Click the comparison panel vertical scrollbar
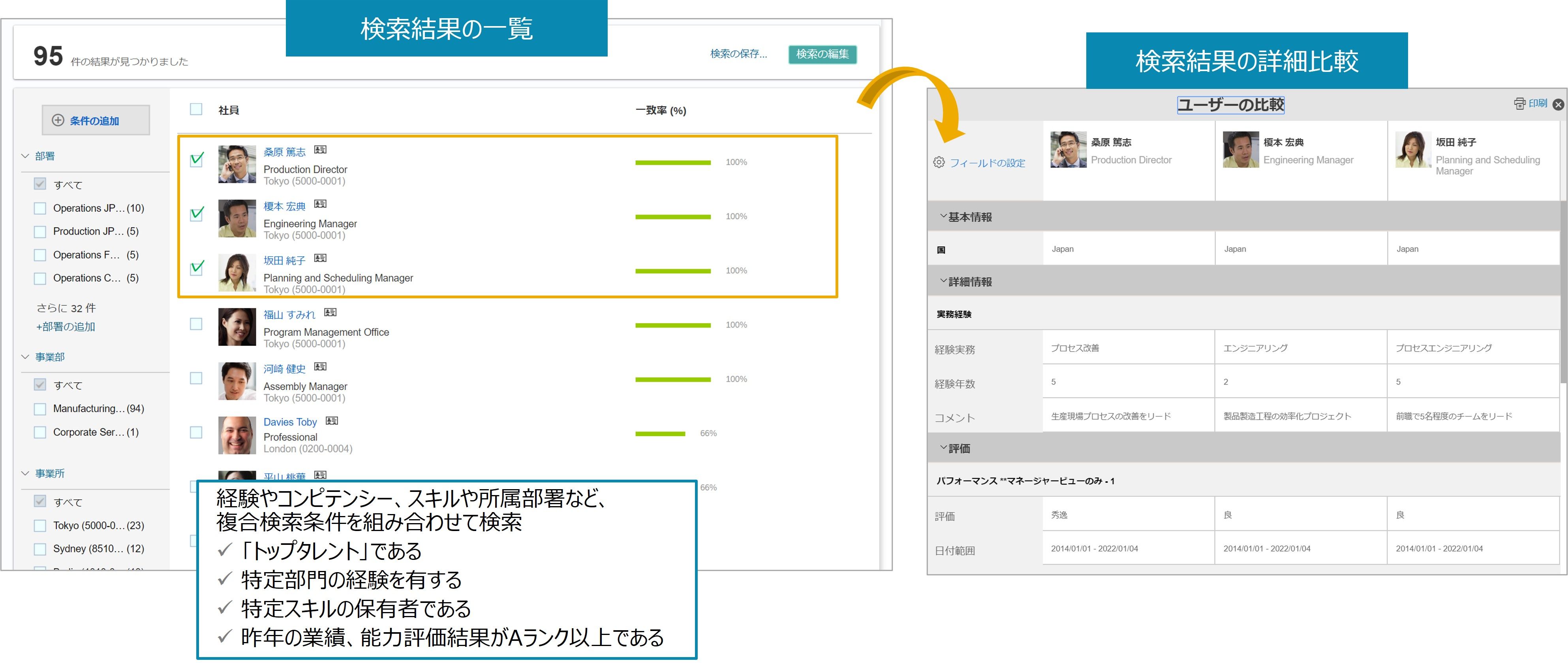Viewport: 1568px width, 663px height. (1564, 292)
